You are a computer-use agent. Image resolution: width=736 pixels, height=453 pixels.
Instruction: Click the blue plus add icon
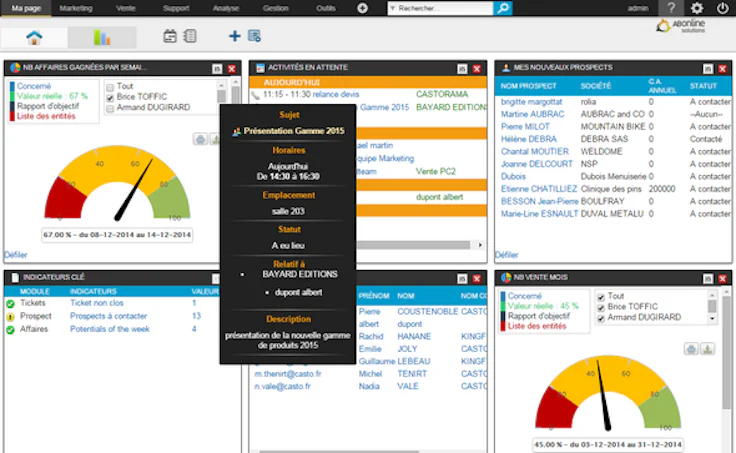[x=235, y=36]
